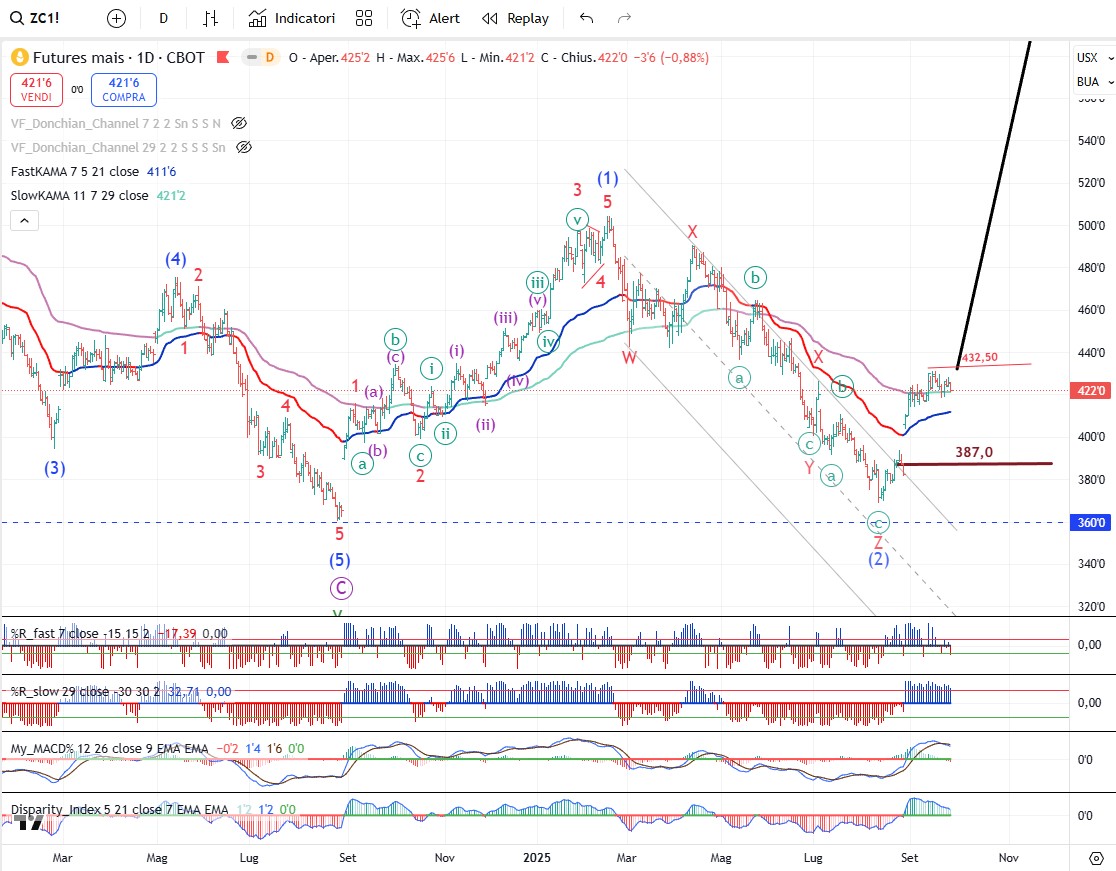Show the VF_Donchian_Channel 29 indicator
Image resolution: width=1116 pixels, height=871 pixels.
click(243, 147)
